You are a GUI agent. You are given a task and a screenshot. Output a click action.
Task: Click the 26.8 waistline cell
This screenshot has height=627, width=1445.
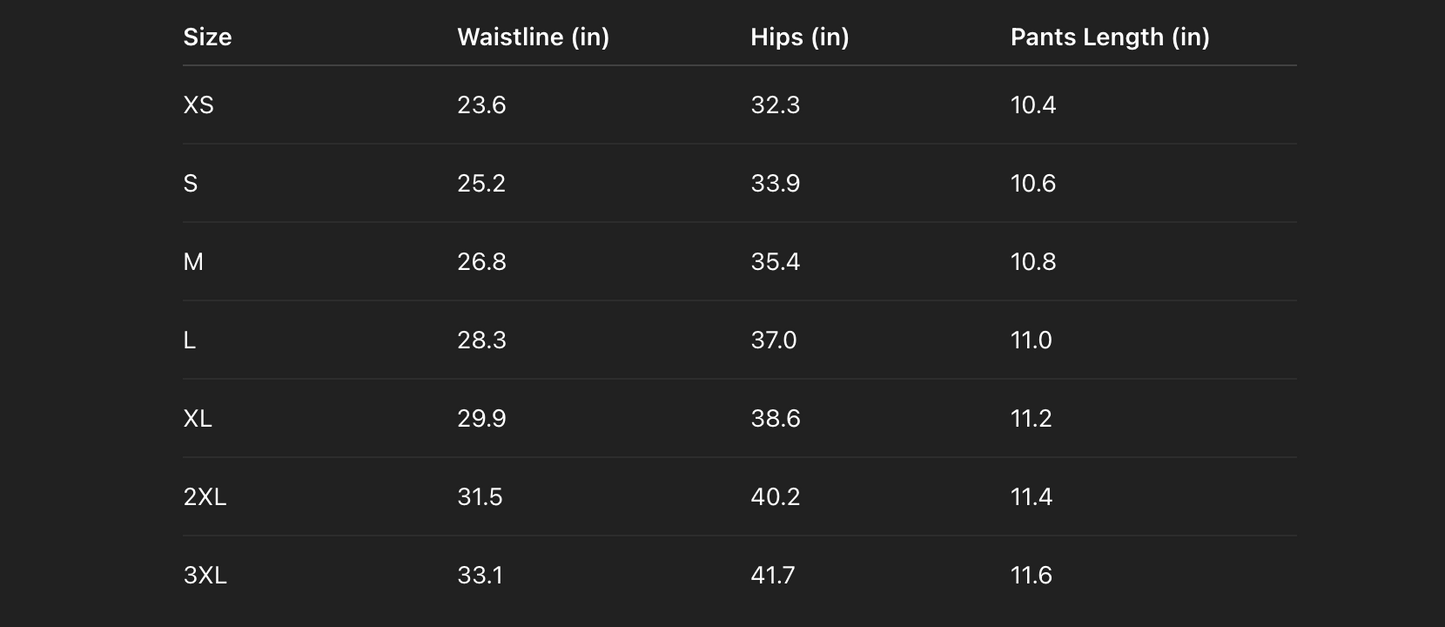click(481, 262)
